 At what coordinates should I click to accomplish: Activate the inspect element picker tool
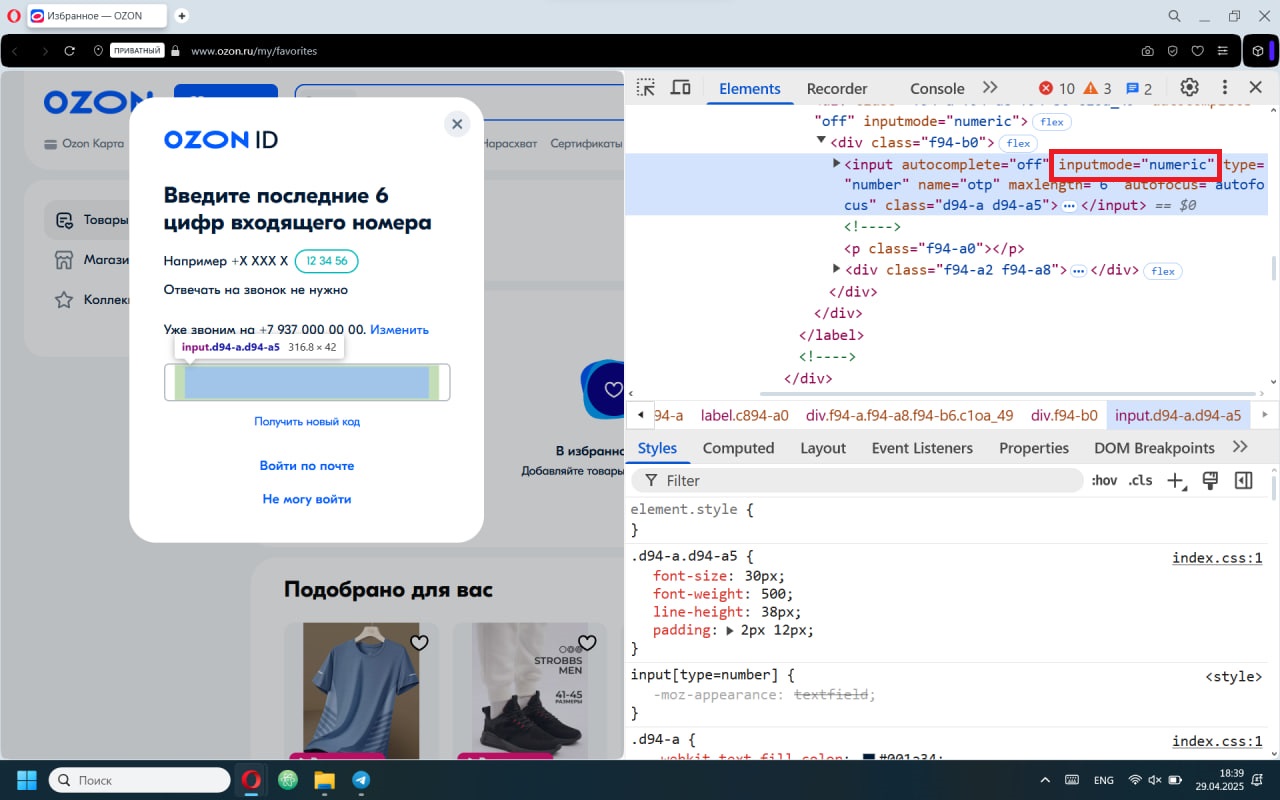pyautogui.click(x=646, y=88)
